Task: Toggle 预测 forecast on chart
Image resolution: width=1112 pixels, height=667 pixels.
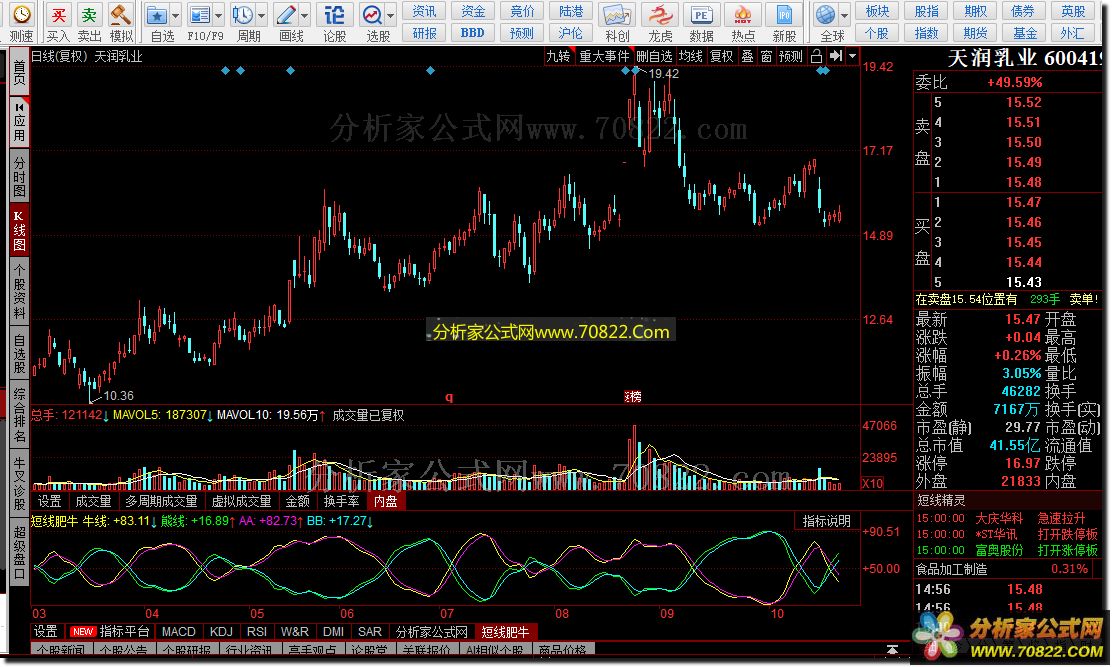Action: click(790, 56)
